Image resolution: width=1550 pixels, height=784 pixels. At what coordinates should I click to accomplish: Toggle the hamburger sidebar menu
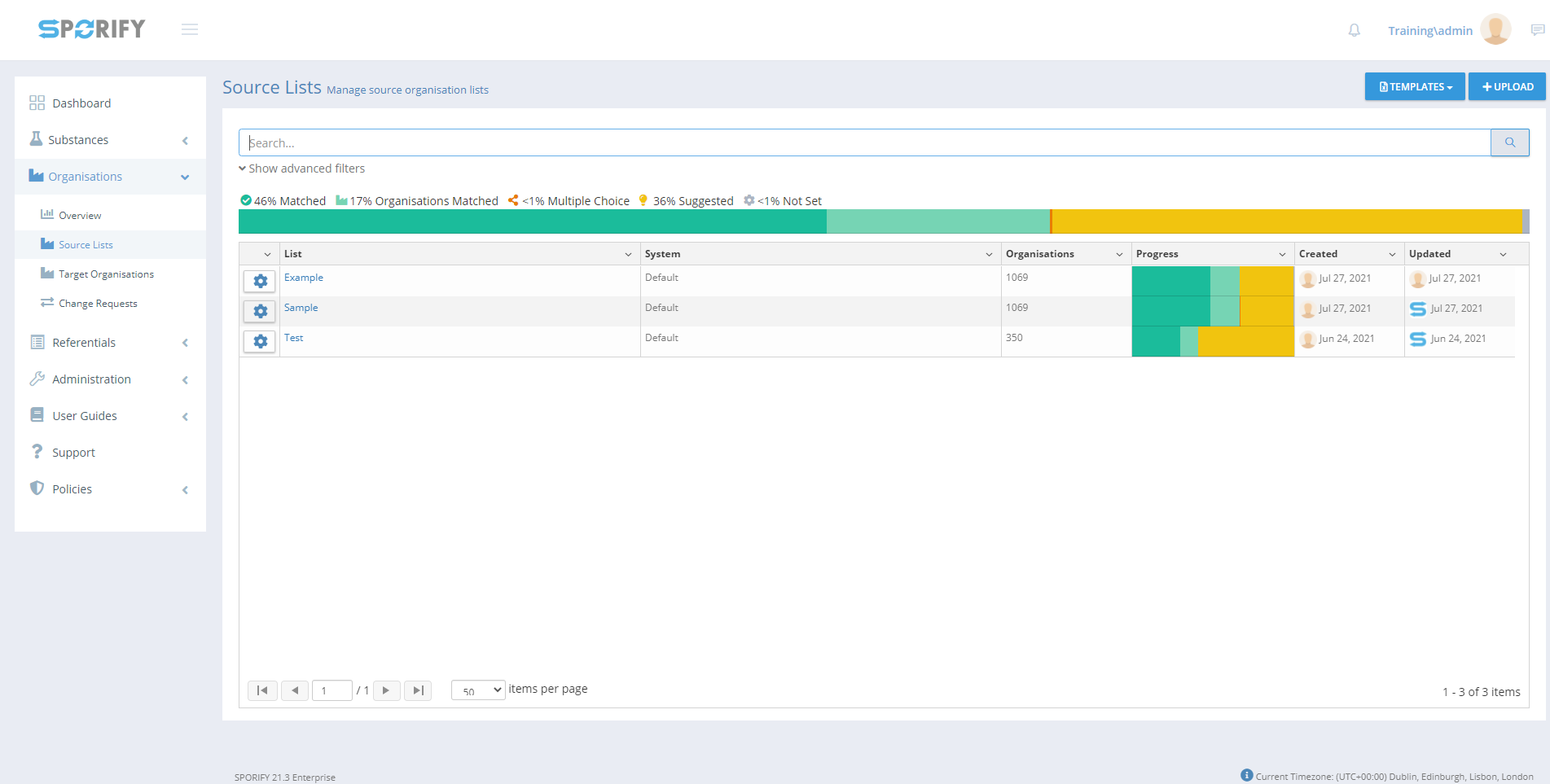tap(190, 30)
